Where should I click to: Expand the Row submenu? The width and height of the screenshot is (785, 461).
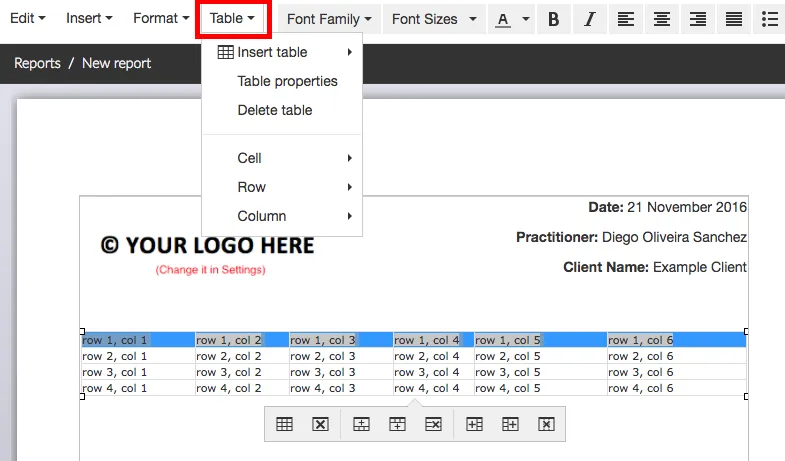282,187
